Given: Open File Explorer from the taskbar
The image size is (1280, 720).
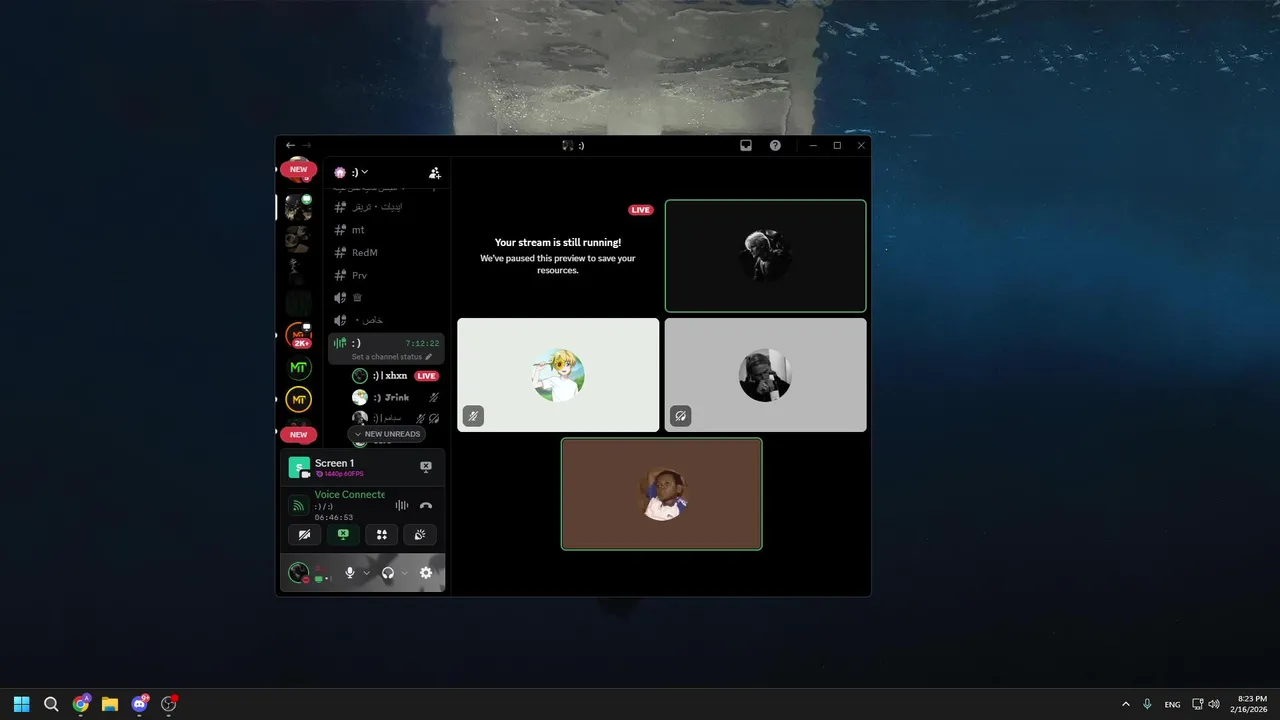Looking at the screenshot, I should [x=110, y=704].
